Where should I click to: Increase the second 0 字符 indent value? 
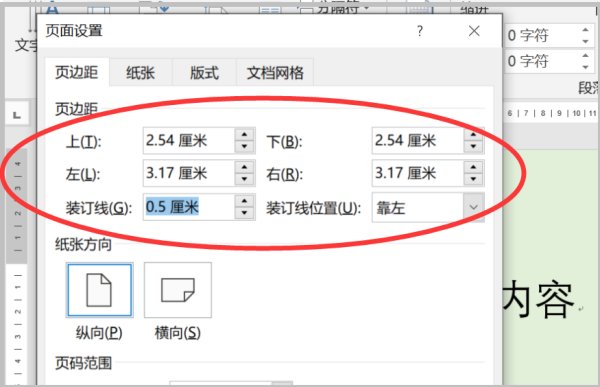(585, 56)
